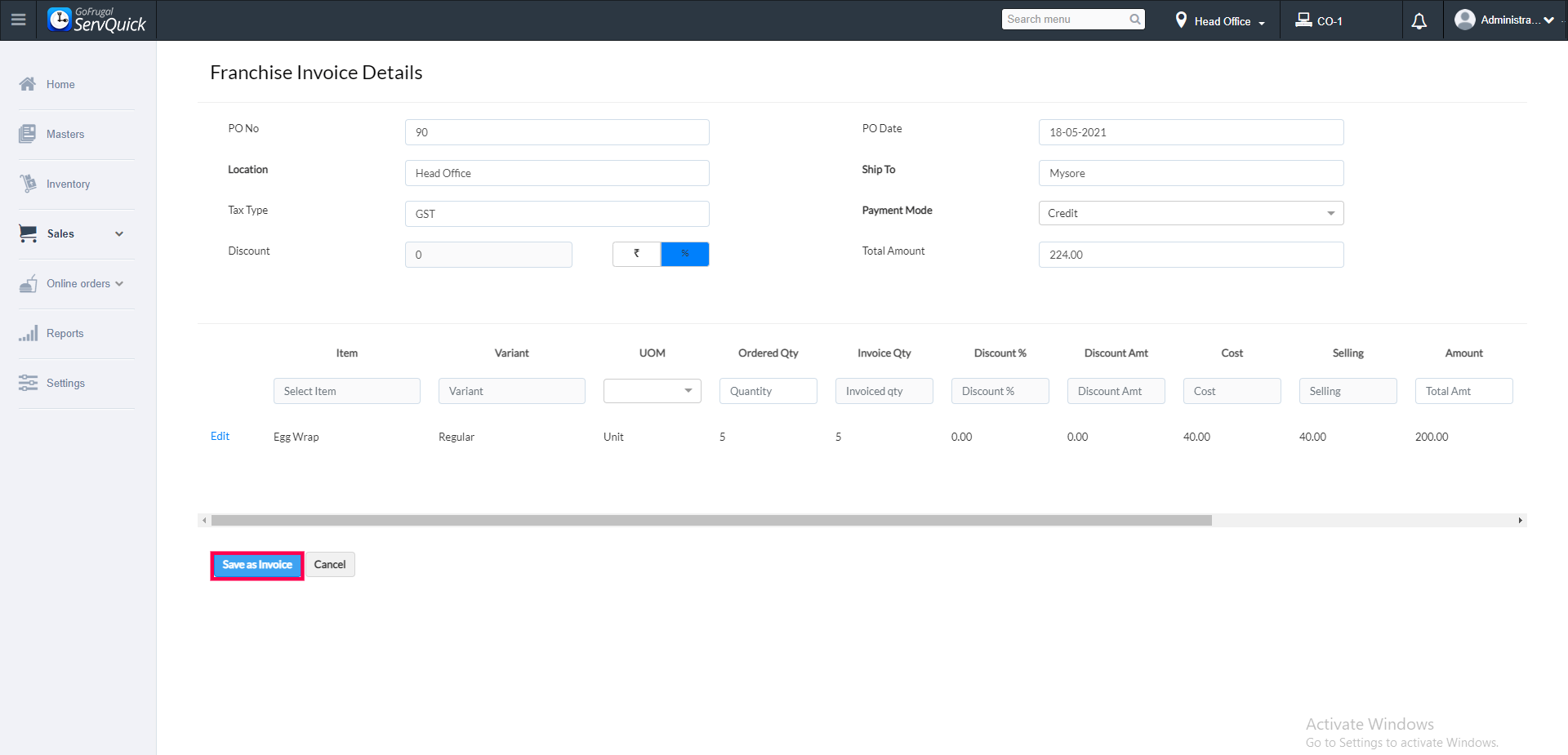Open the notifications bell
The width and height of the screenshot is (1568, 755).
[x=1419, y=21]
